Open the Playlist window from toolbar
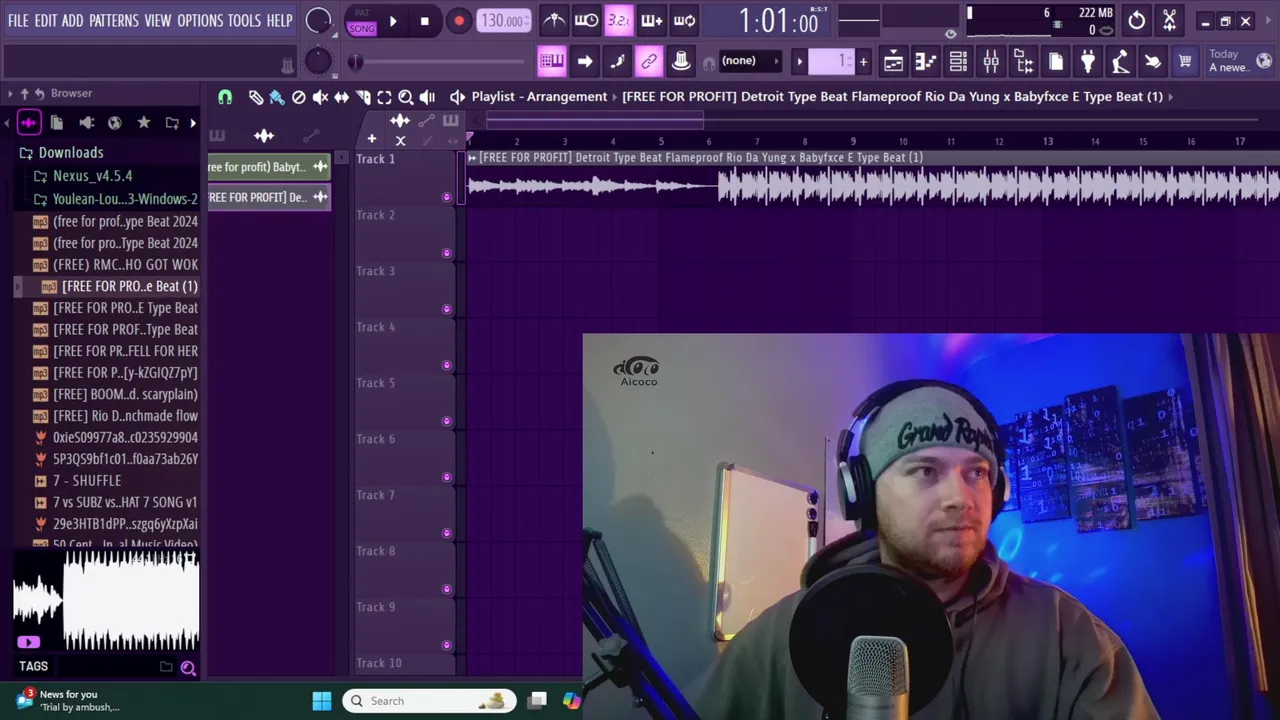The width and height of the screenshot is (1280, 720). pos(893,62)
